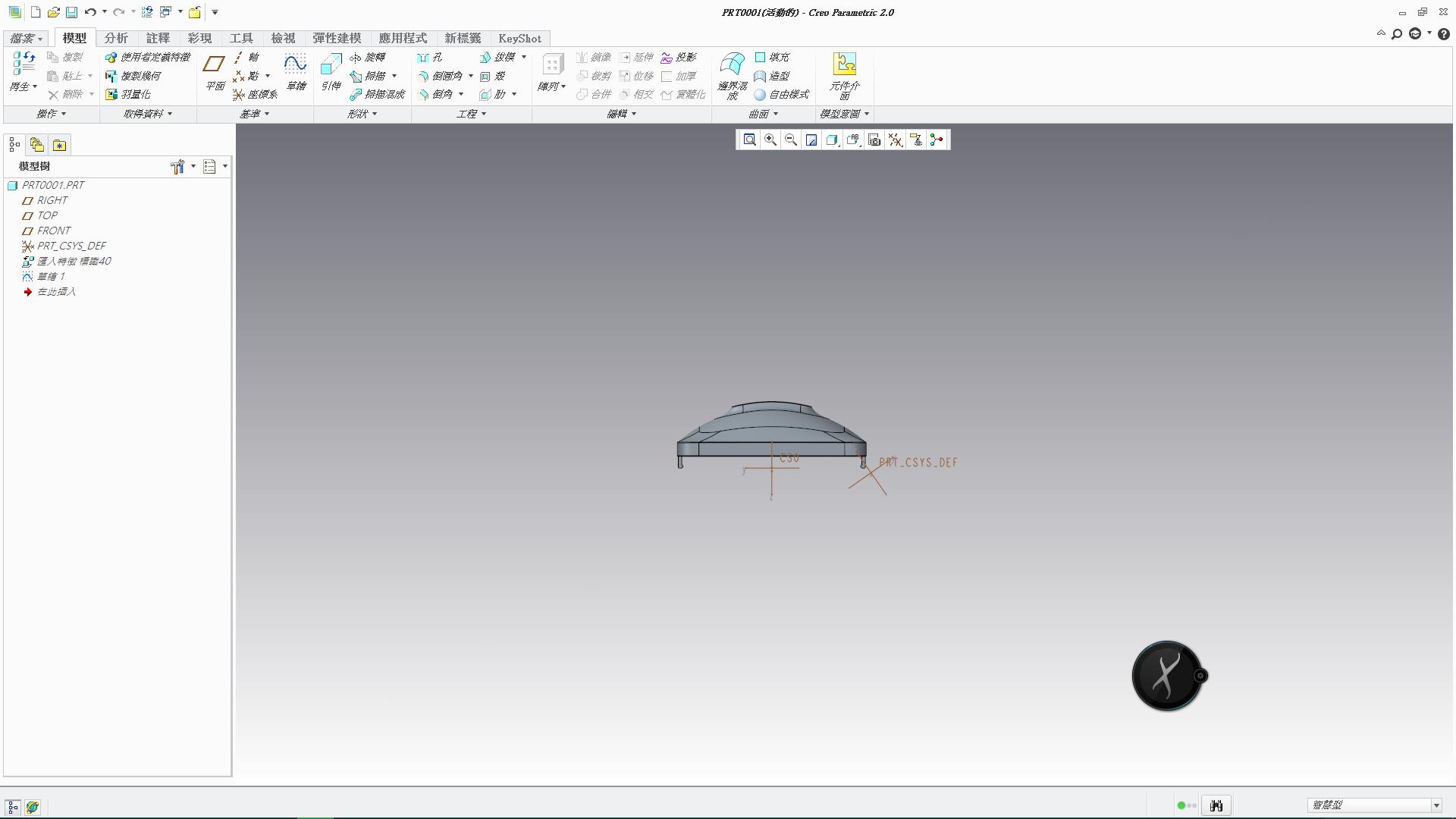This screenshot has width=1456, height=819.
Task: Undo the last action
Action: pyautogui.click(x=90, y=12)
